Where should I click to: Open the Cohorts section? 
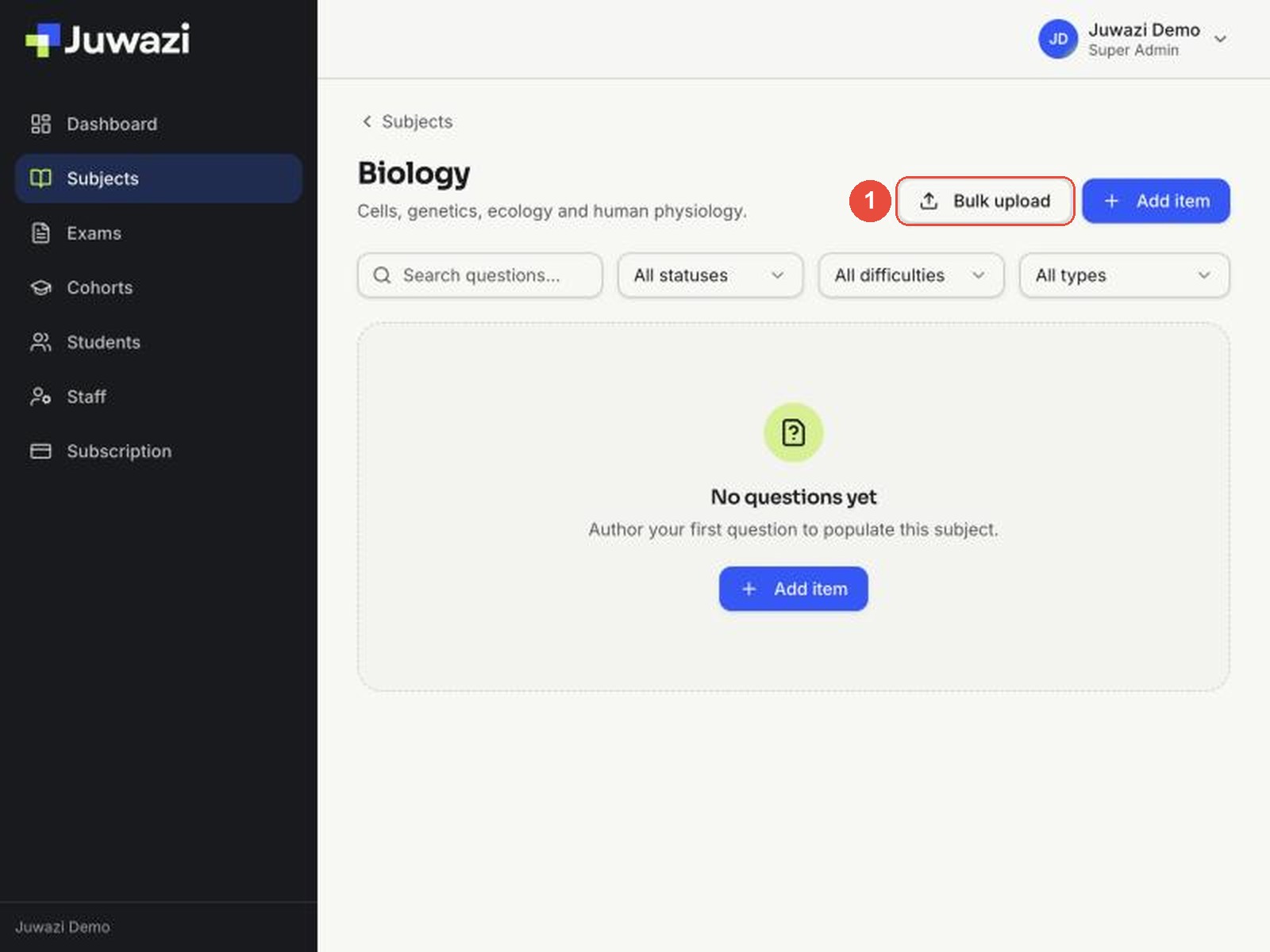158,288
